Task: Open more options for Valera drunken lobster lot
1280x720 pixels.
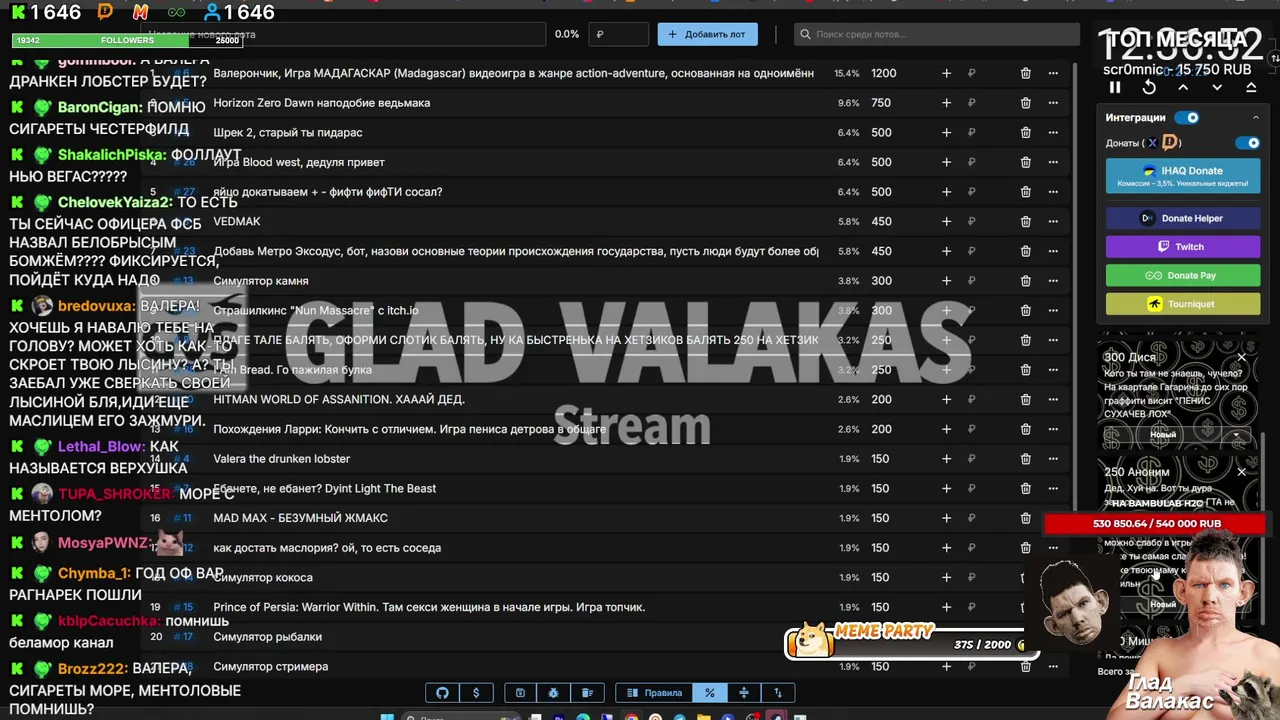Action: pos(1053,459)
